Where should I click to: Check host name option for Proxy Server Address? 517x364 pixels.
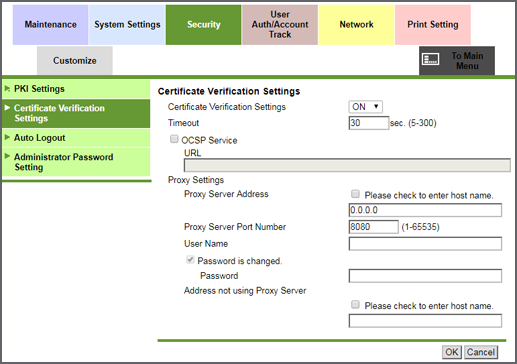355,194
